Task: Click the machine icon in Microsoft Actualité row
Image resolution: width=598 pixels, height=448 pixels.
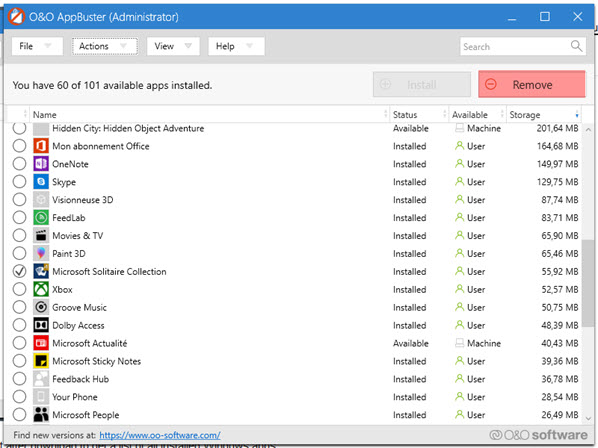Action: (x=460, y=343)
